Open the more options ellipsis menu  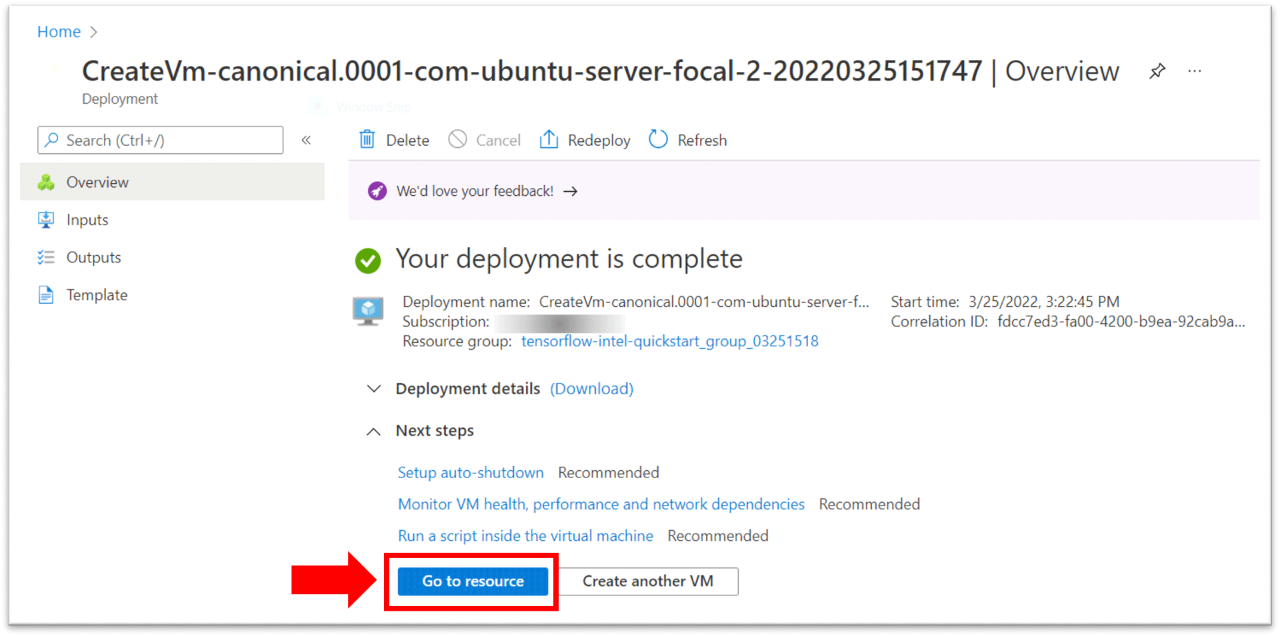click(x=1194, y=71)
